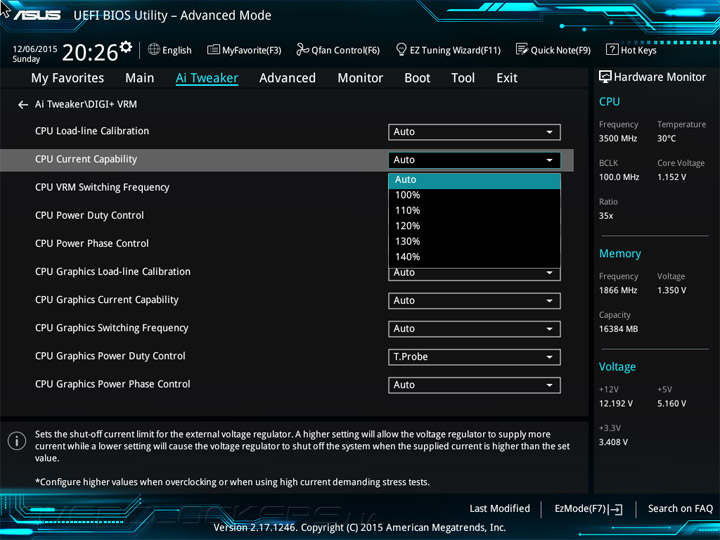Select CPU Graphics Power Phase Control label
Screen dimensions: 720x540
(x=112, y=384)
